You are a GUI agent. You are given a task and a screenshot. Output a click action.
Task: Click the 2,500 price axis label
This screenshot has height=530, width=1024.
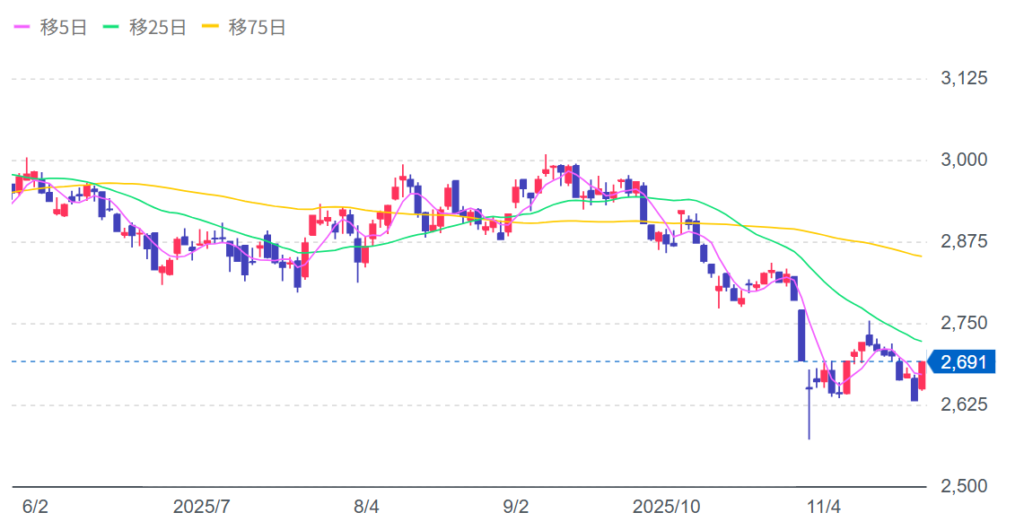966,486
